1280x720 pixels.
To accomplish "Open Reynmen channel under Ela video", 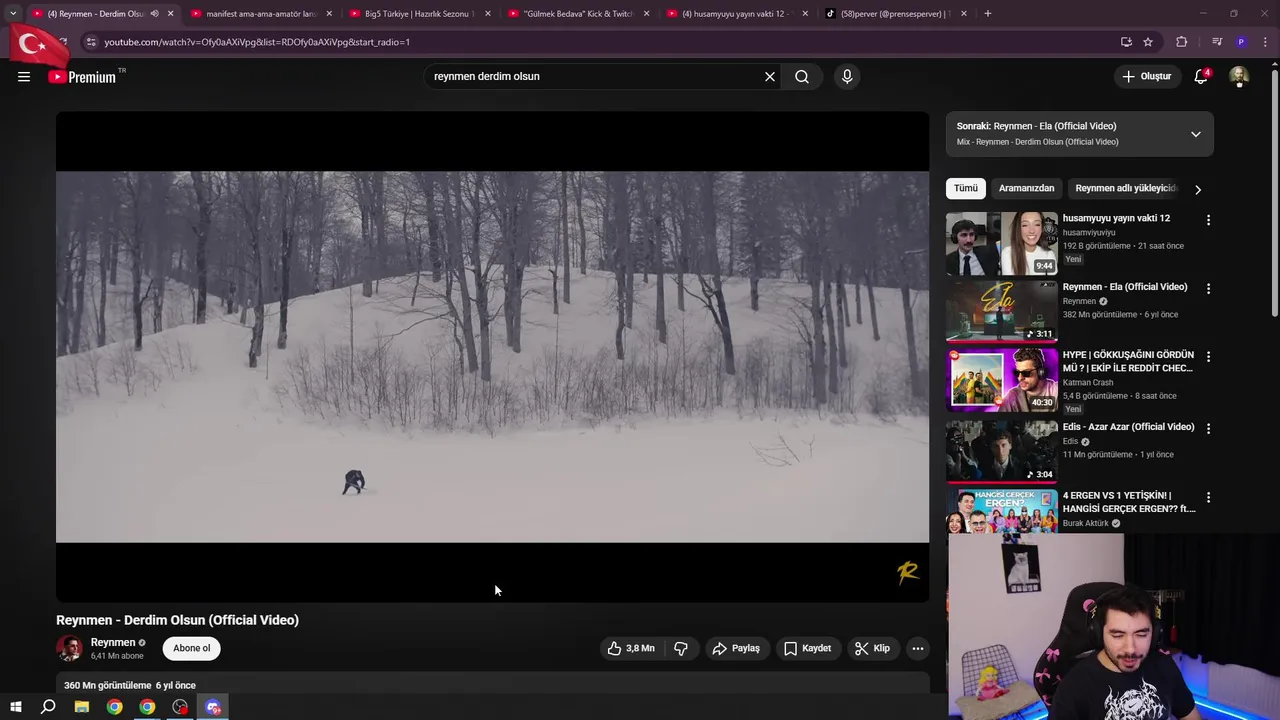I will (1079, 301).
